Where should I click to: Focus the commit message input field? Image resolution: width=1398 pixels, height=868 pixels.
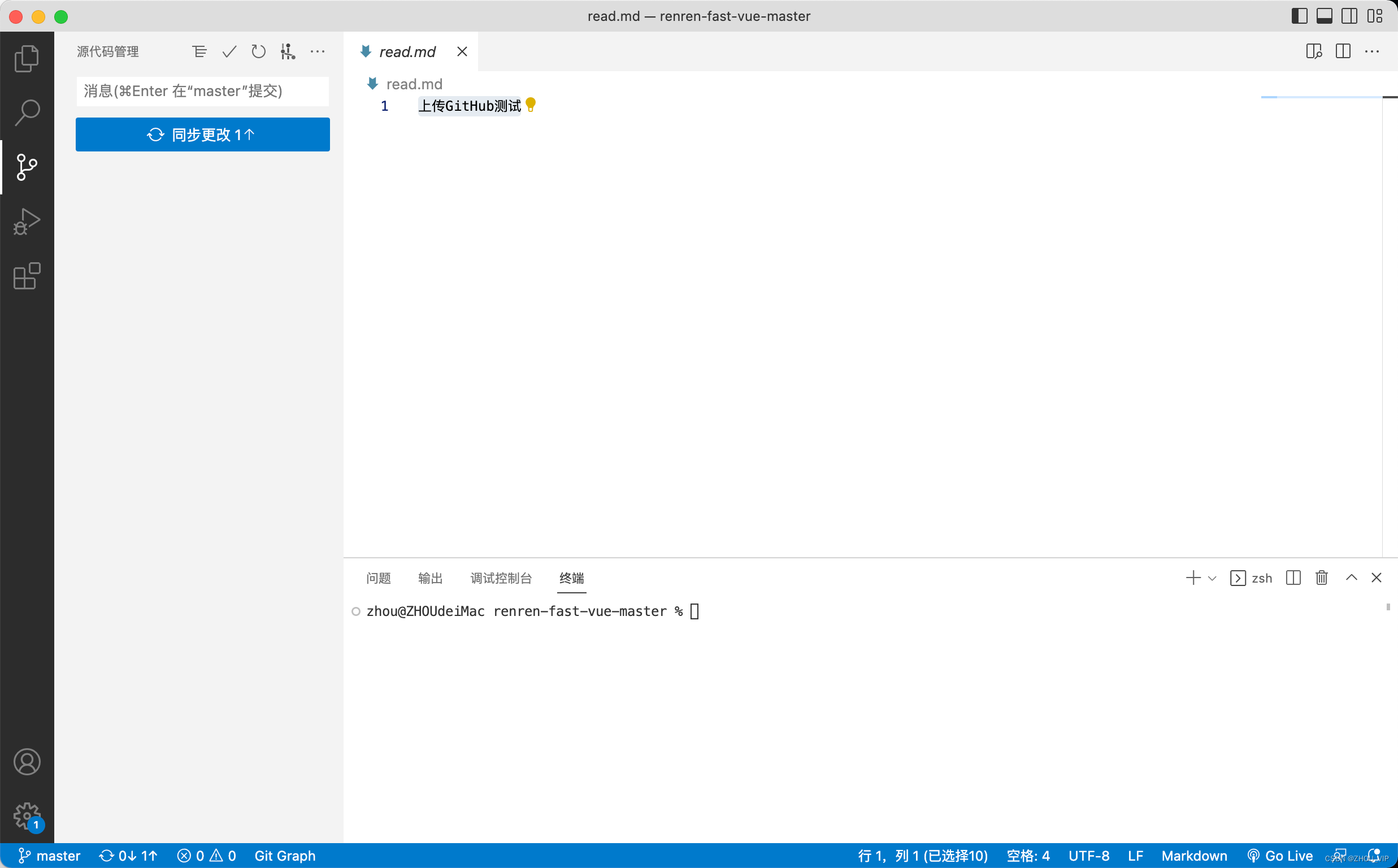(x=203, y=92)
